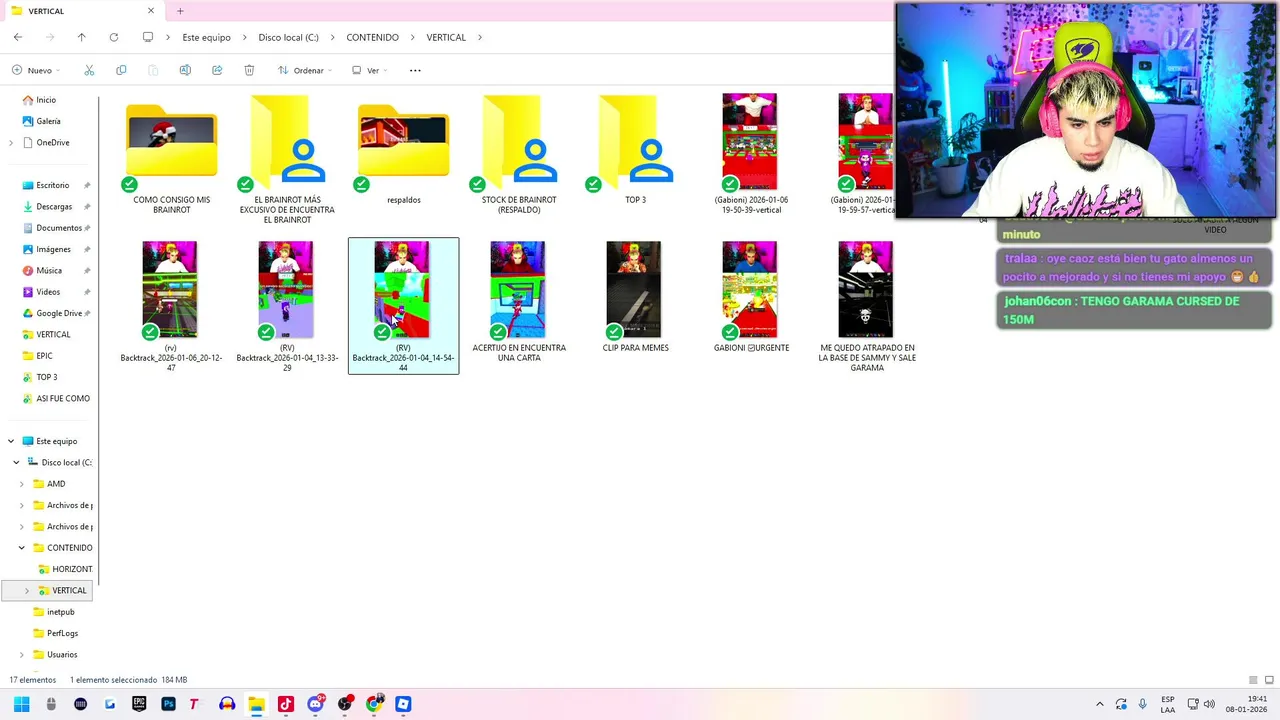The width and height of the screenshot is (1280, 720).
Task: Click the ESP LAA language indicator
Action: (1168, 704)
